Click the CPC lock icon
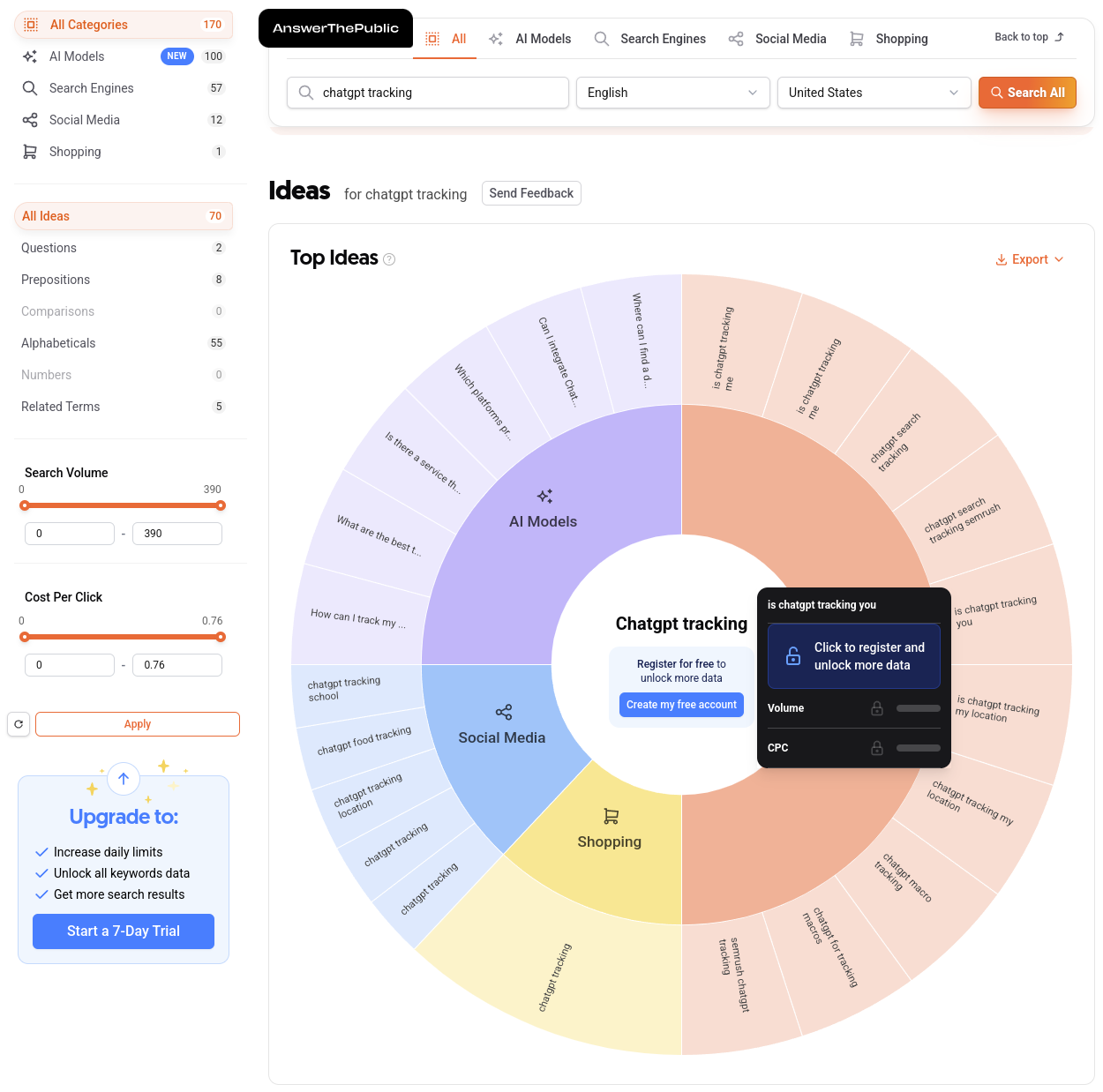Image resolution: width=1103 pixels, height=1092 pixels. click(x=877, y=748)
